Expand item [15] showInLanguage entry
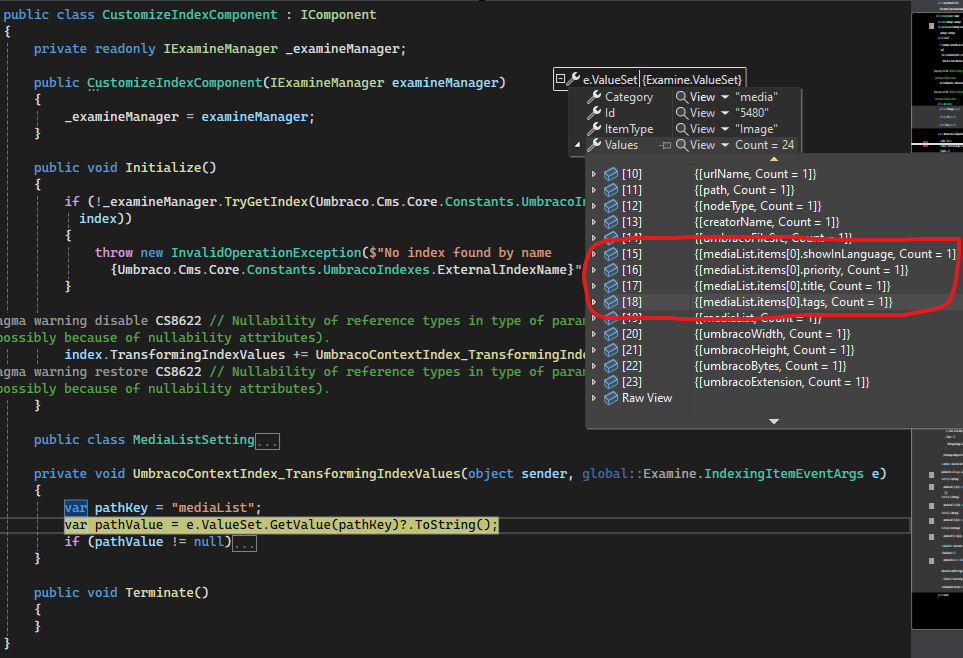The height and width of the screenshot is (658, 963). point(594,254)
